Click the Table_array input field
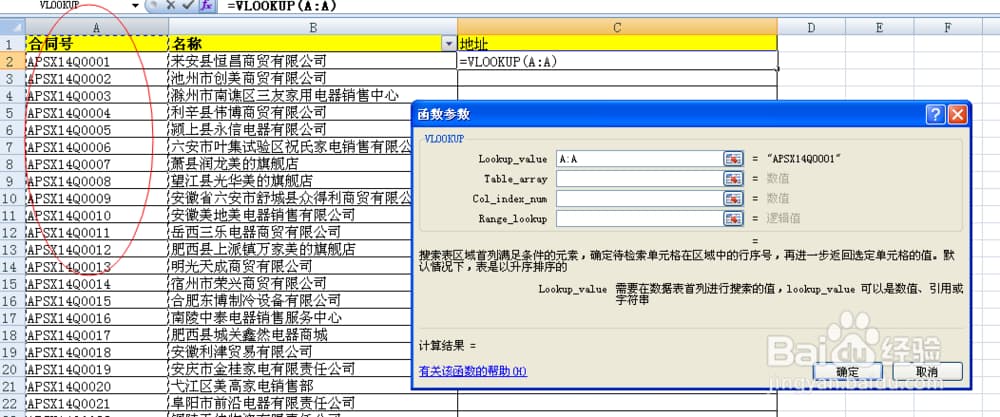1000x417 pixels. pos(638,179)
